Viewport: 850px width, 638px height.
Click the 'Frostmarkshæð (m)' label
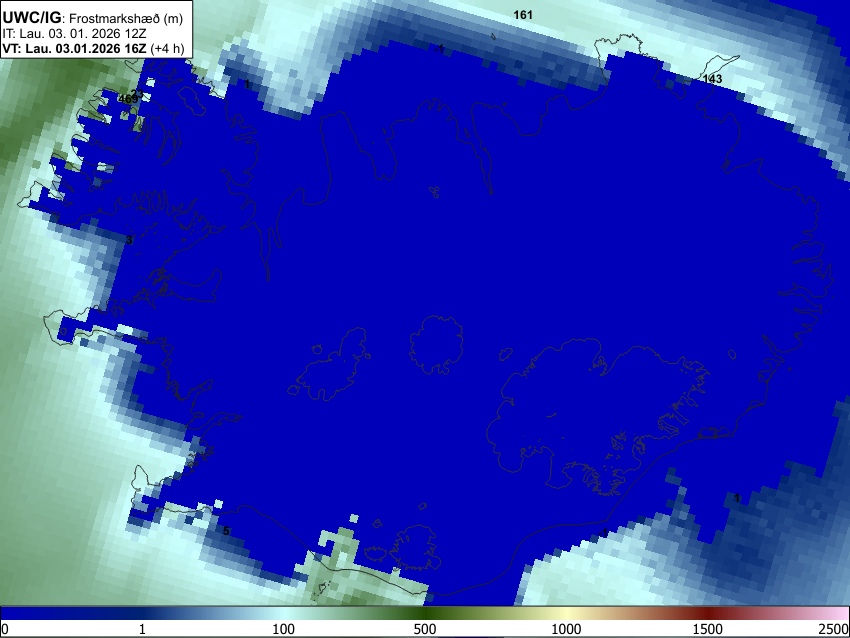pos(126,18)
